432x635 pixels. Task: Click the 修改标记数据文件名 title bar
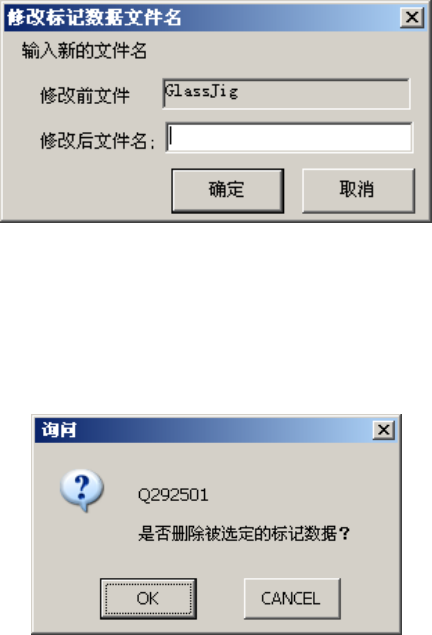[x=202, y=17]
